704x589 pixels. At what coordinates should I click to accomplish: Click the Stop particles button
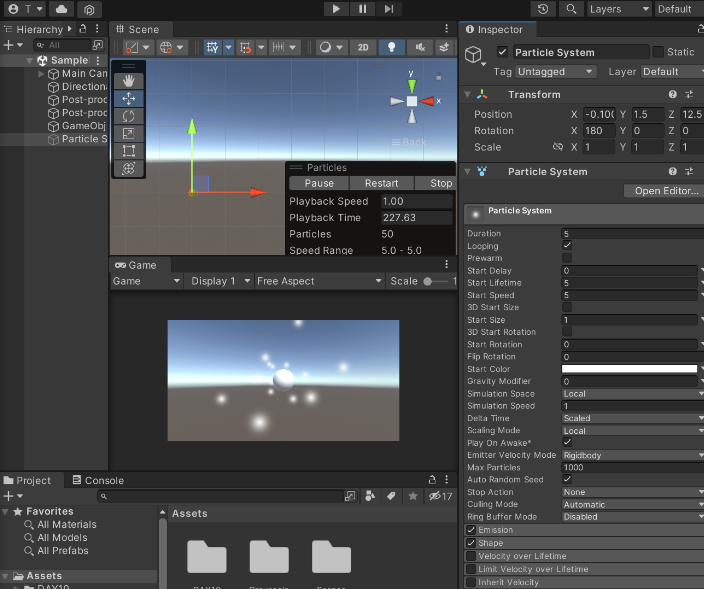coord(436,183)
